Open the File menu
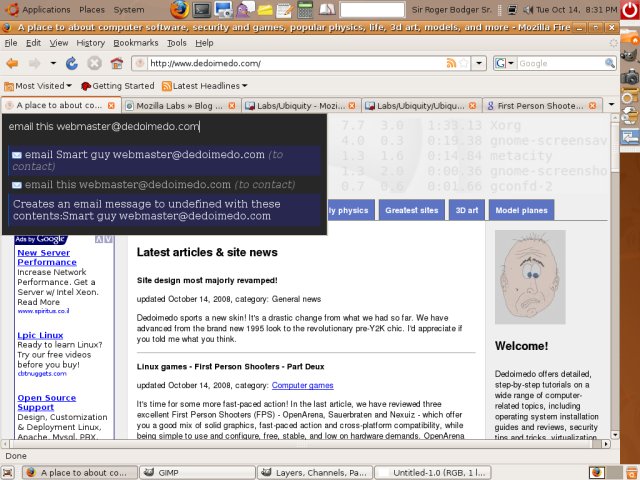 point(11,43)
